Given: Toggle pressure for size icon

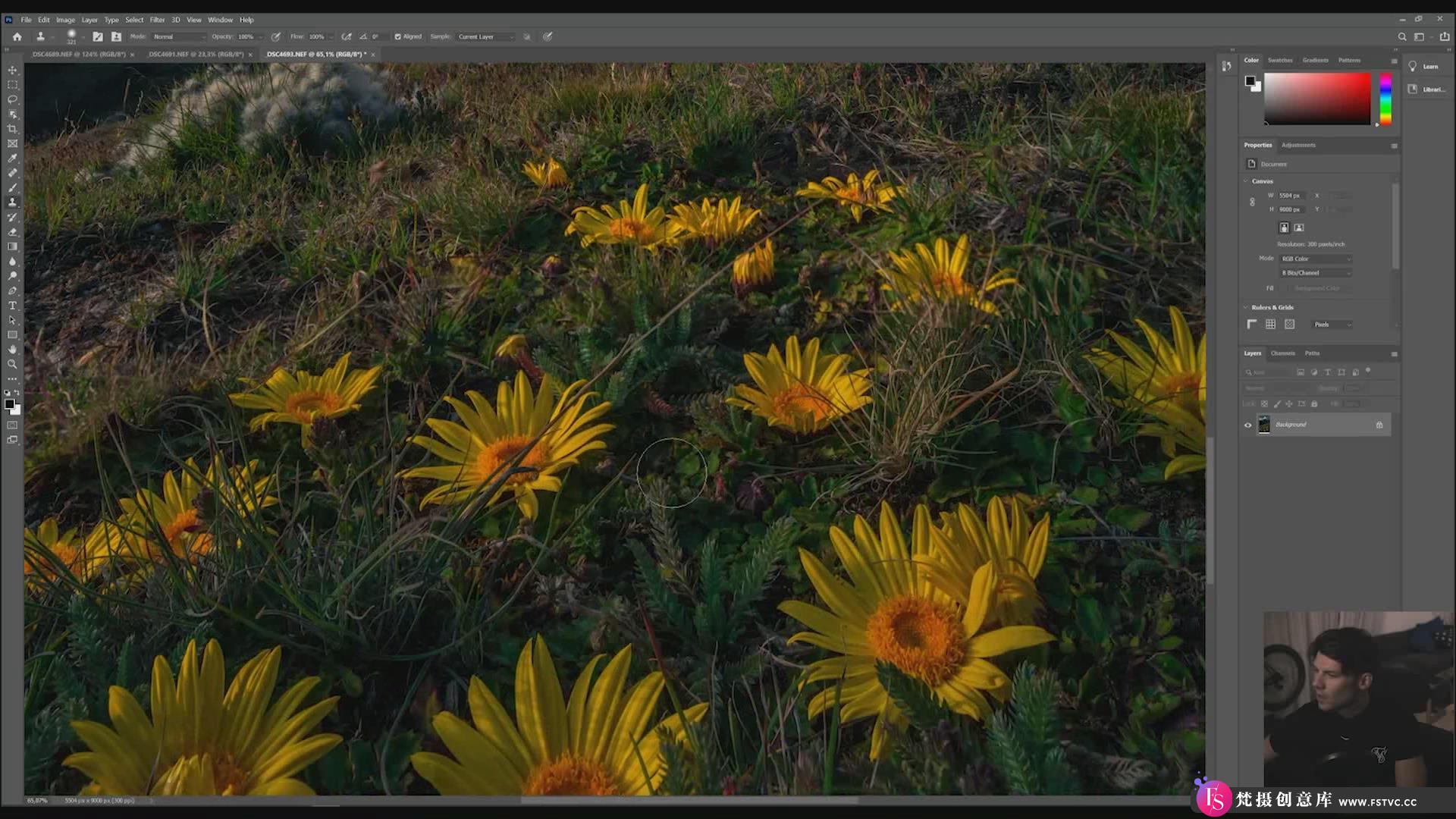Looking at the screenshot, I should [x=548, y=36].
